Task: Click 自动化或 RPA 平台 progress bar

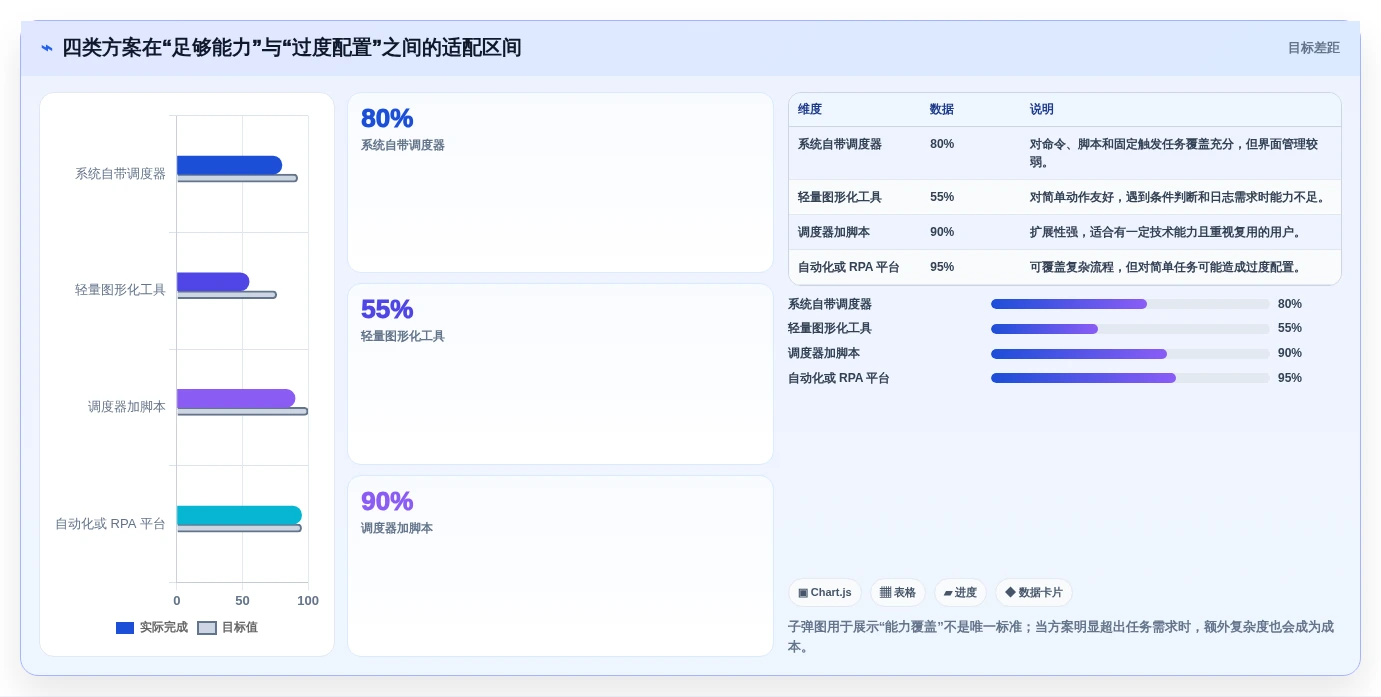Action: 1130,378
